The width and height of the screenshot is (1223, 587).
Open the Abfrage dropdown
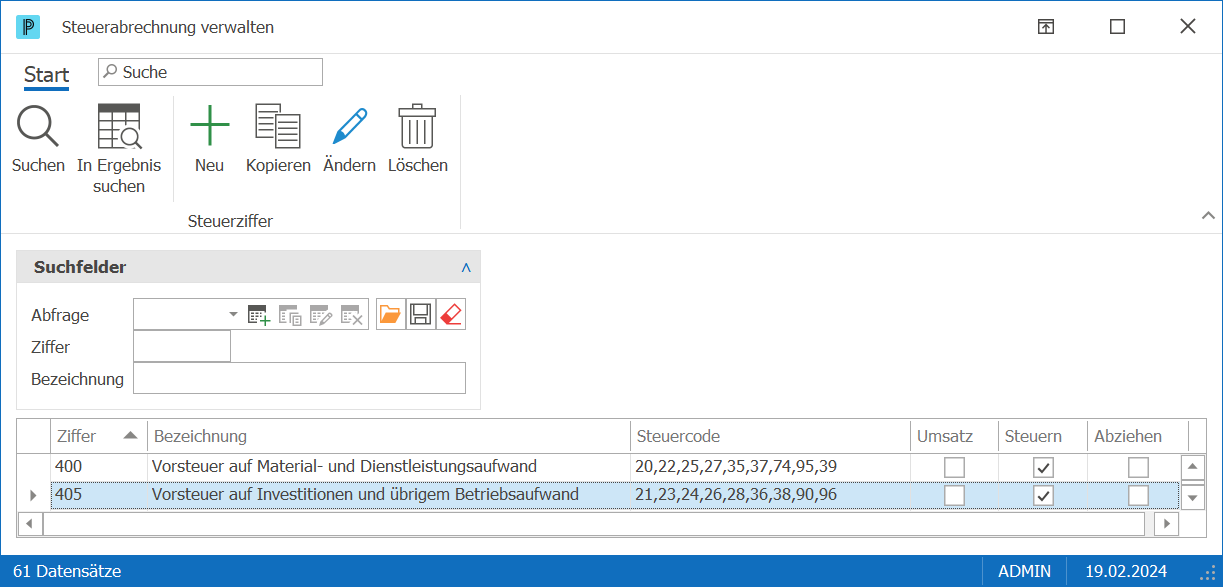point(233,314)
